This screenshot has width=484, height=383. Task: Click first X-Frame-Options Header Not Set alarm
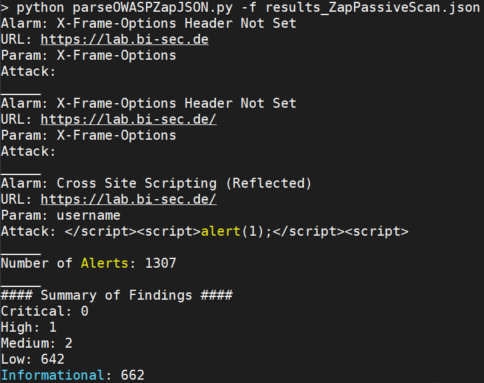click(149, 23)
